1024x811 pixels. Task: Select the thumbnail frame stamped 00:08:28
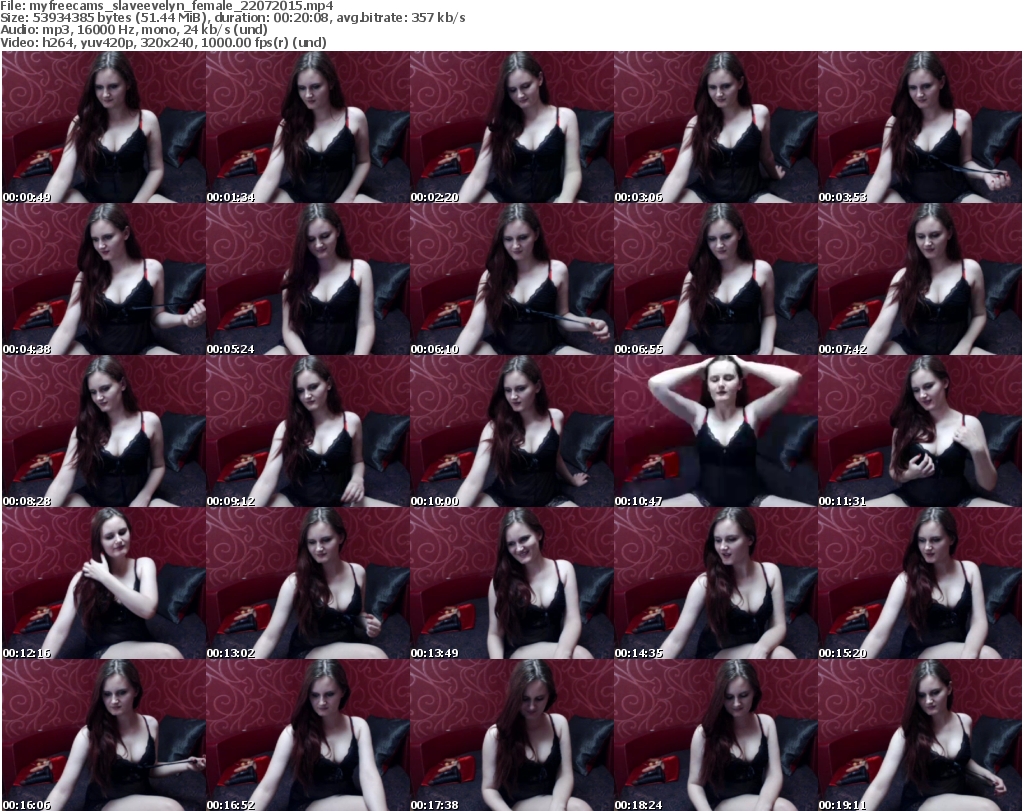[x=104, y=432]
